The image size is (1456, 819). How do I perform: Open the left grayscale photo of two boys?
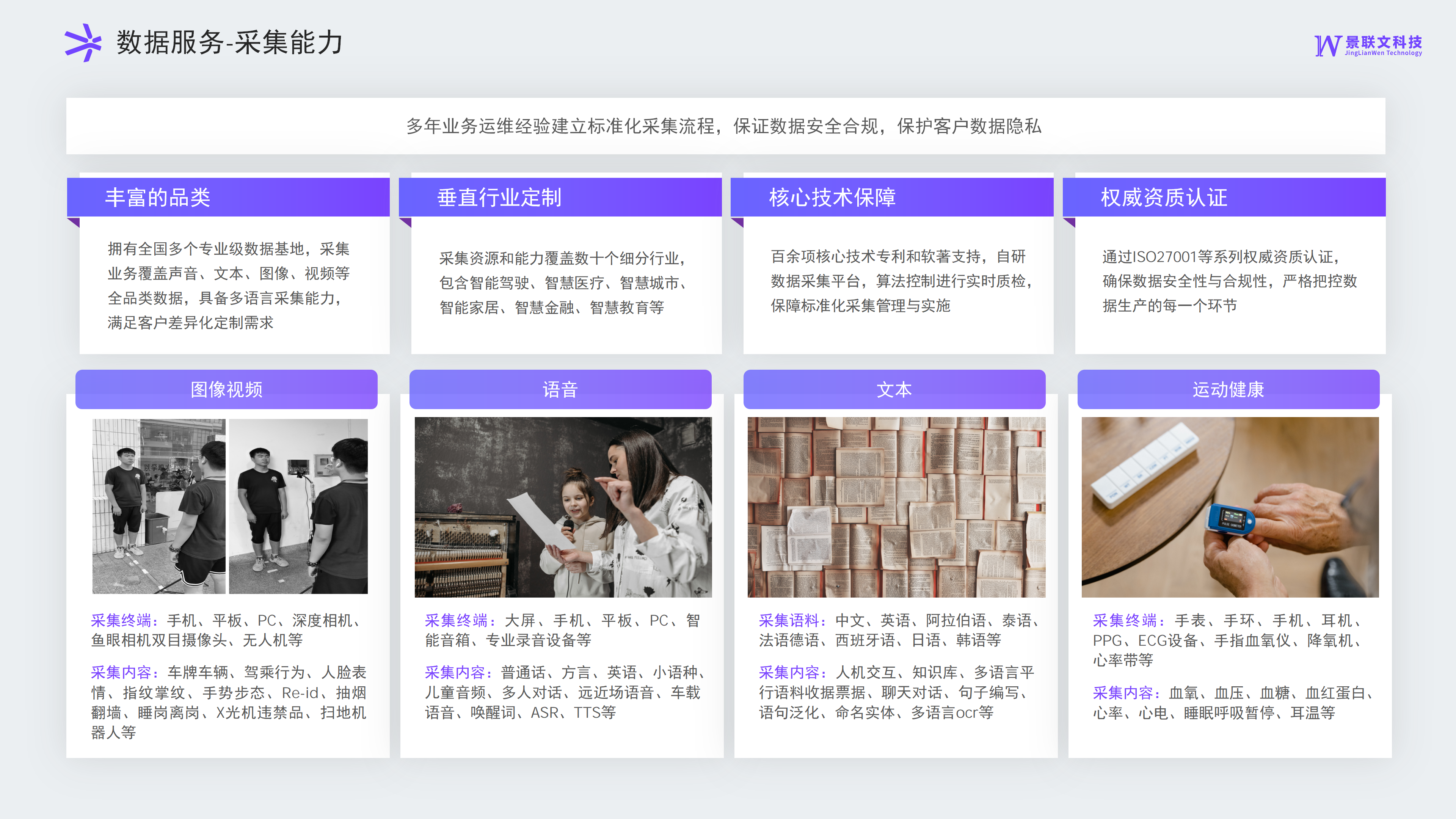tap(159, 506)
